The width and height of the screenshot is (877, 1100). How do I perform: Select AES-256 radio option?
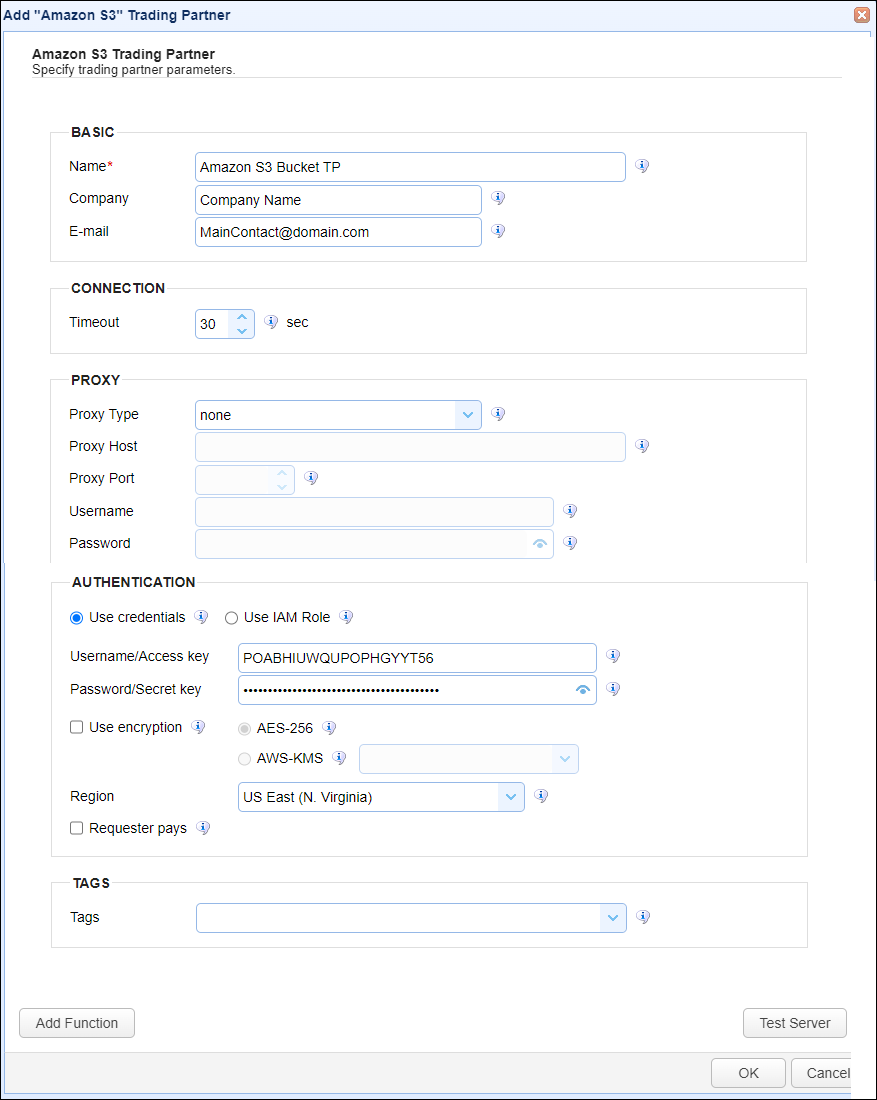tap(244, 729)
